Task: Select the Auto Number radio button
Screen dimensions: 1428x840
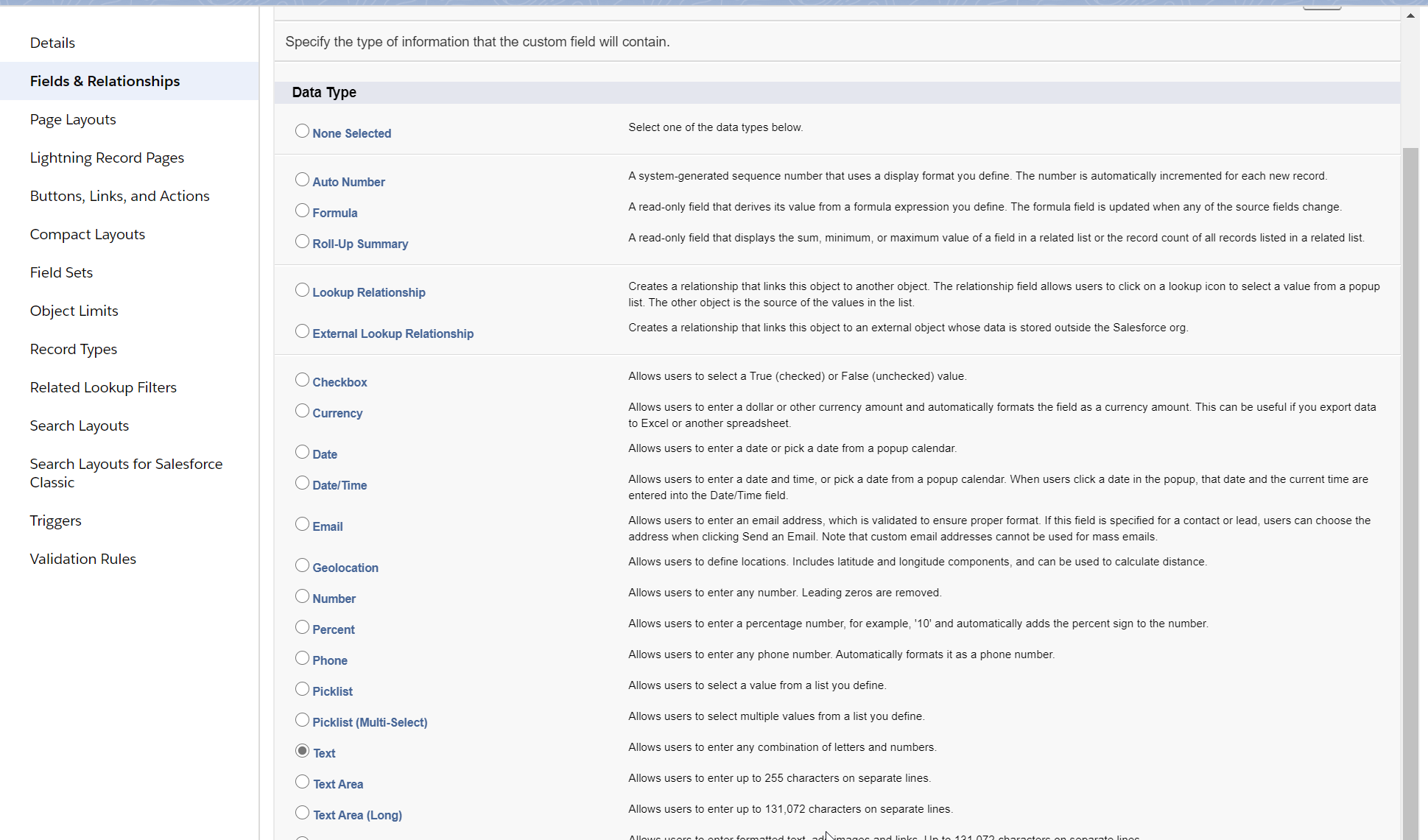Action: click(302, 180)
